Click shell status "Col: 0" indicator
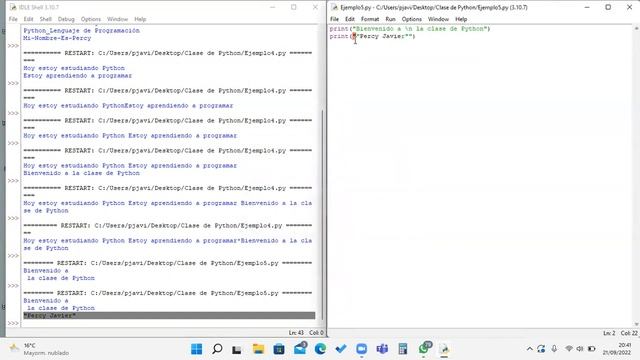Viewport: 640px width, 360px height. pyautogui.click(x=316, y=333)
